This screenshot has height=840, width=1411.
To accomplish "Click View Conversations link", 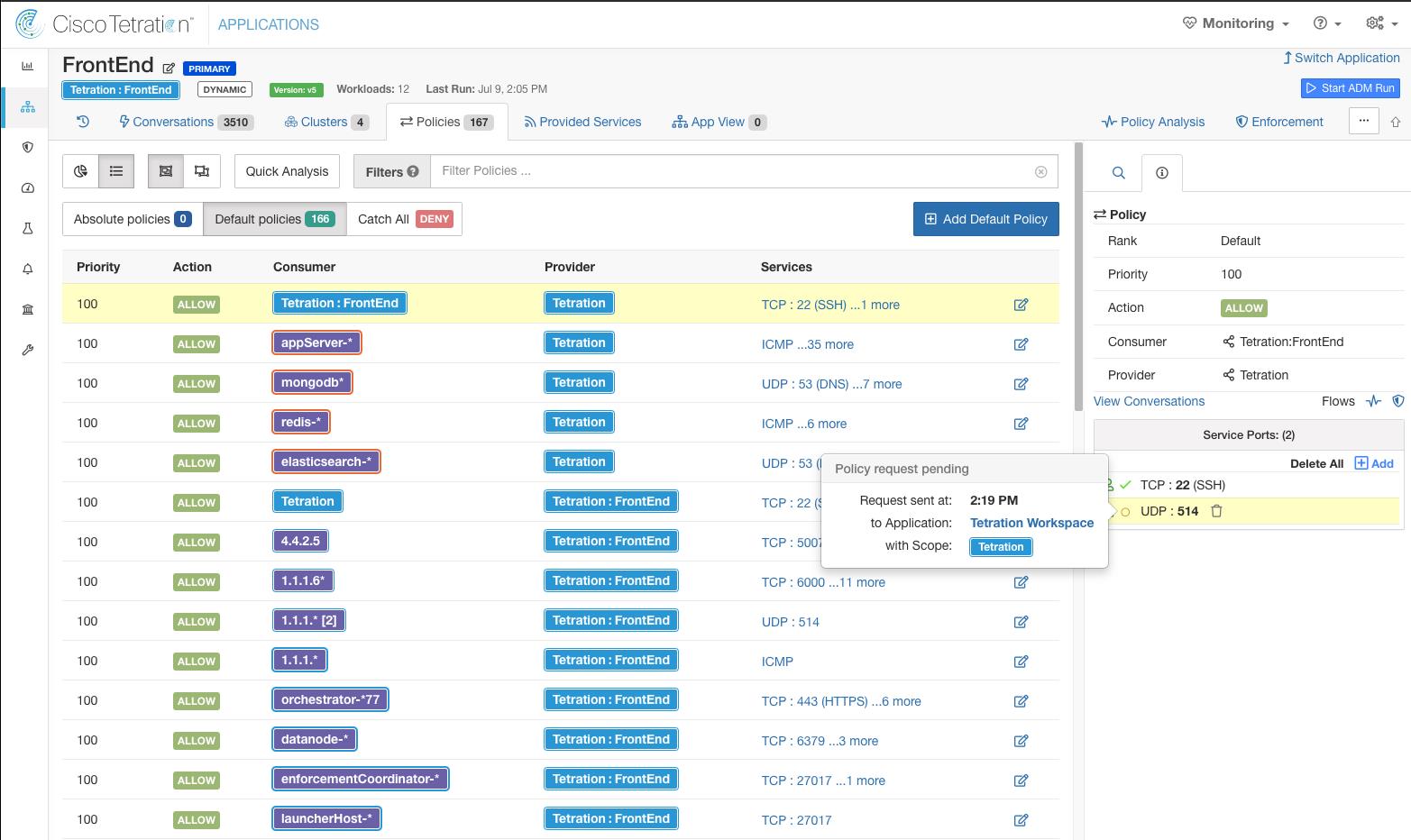I will (x=1149, y=401).
